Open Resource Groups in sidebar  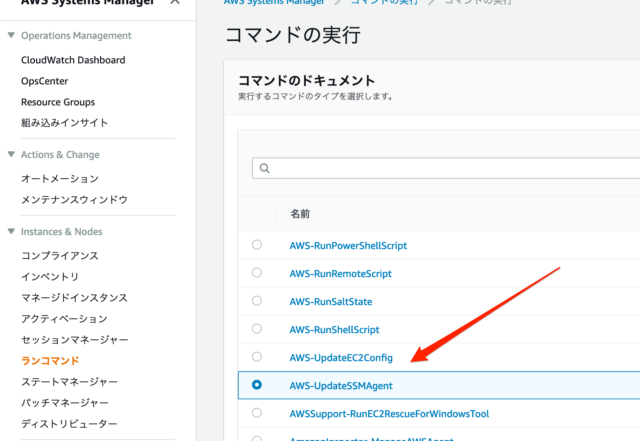click(x=58, y=102)
